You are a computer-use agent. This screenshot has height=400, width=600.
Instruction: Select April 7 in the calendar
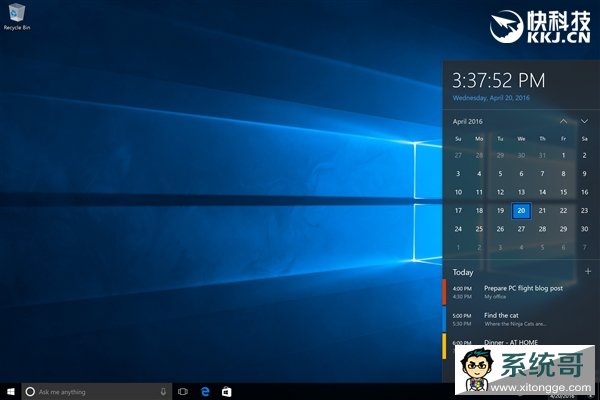[542, 174]
